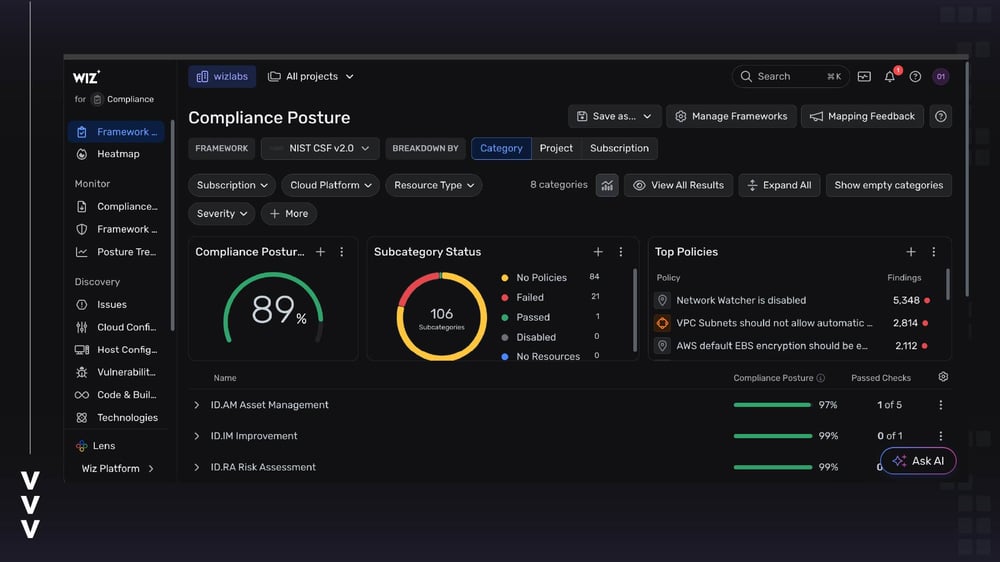Open the help circle icon in top bar
This screenshot has width=1000, height=562.
coord(915,77)
